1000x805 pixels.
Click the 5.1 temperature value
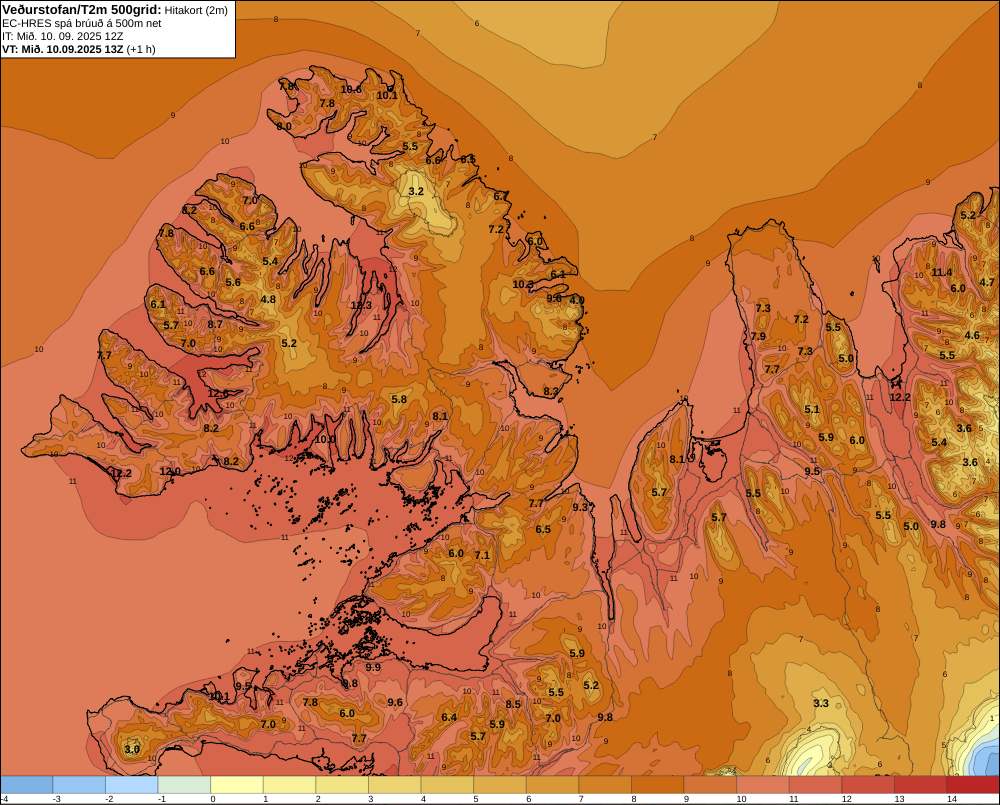click(812, 410)
